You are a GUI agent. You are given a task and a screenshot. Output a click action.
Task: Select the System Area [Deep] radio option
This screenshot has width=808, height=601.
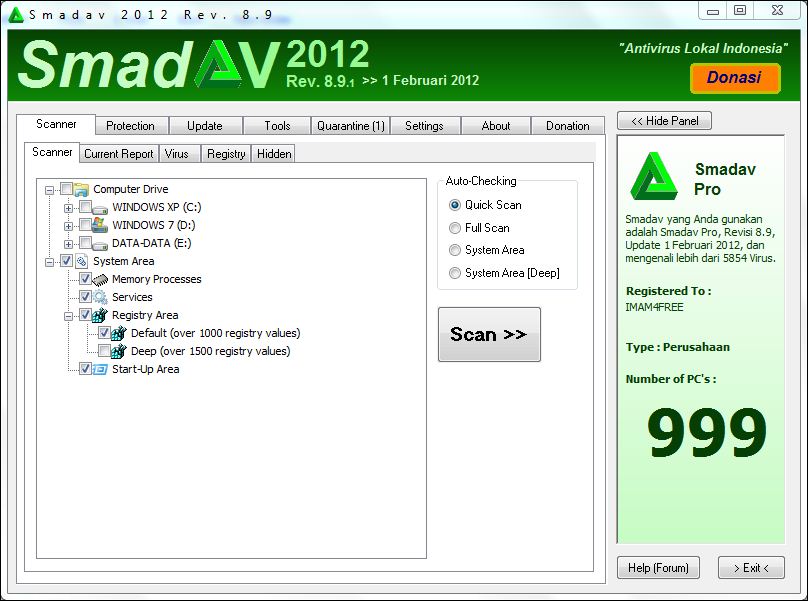(x=454, y=273)
